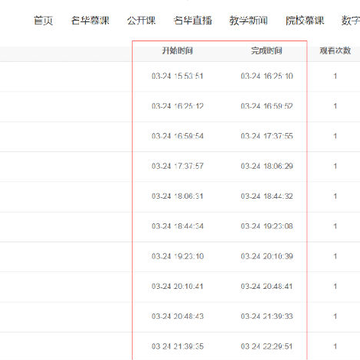Select start time 03-24 15:53:51
This screenshot has height=360, width=360.
click(177, 76)
